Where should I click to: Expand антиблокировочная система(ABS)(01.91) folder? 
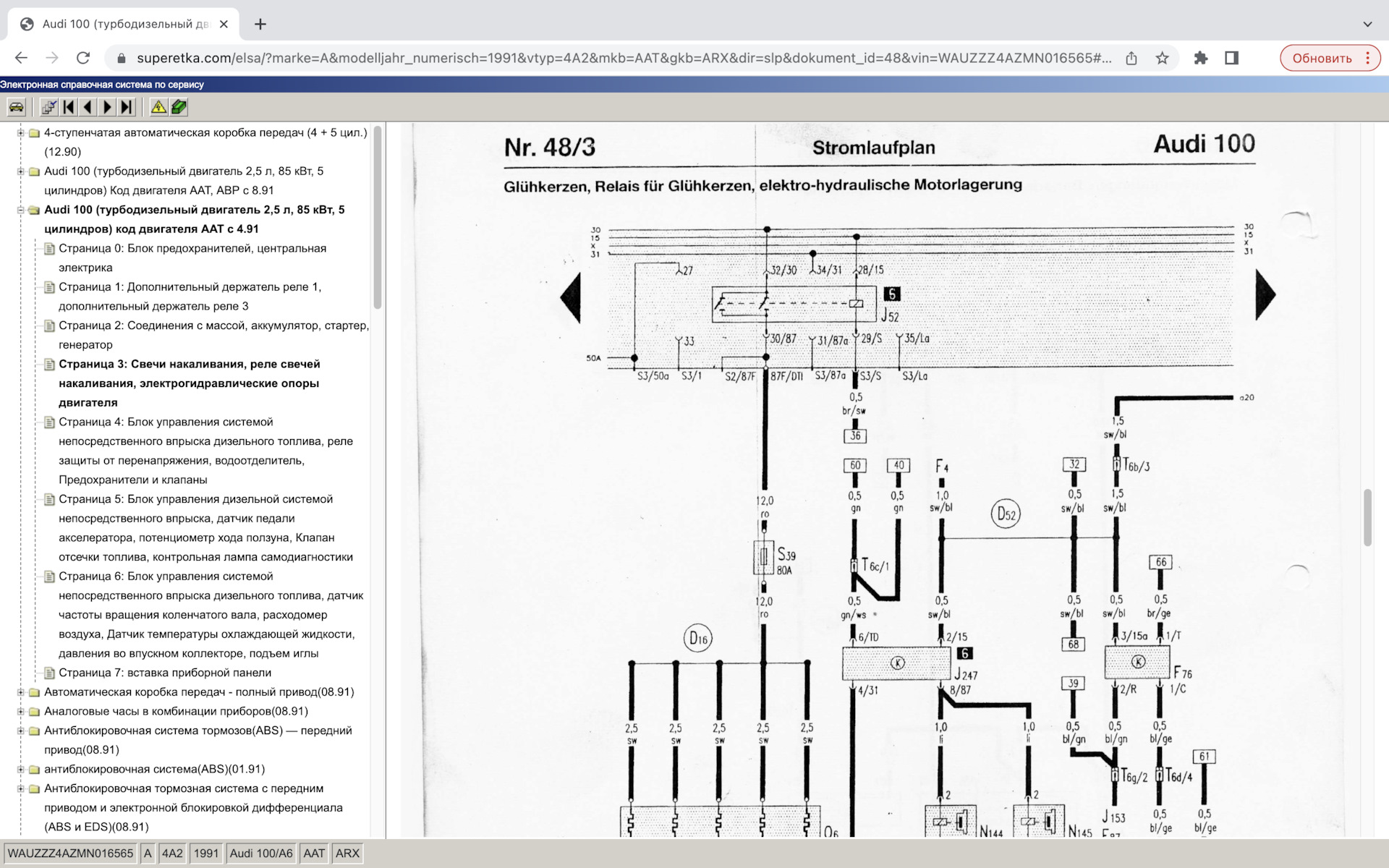coord(20,770)
